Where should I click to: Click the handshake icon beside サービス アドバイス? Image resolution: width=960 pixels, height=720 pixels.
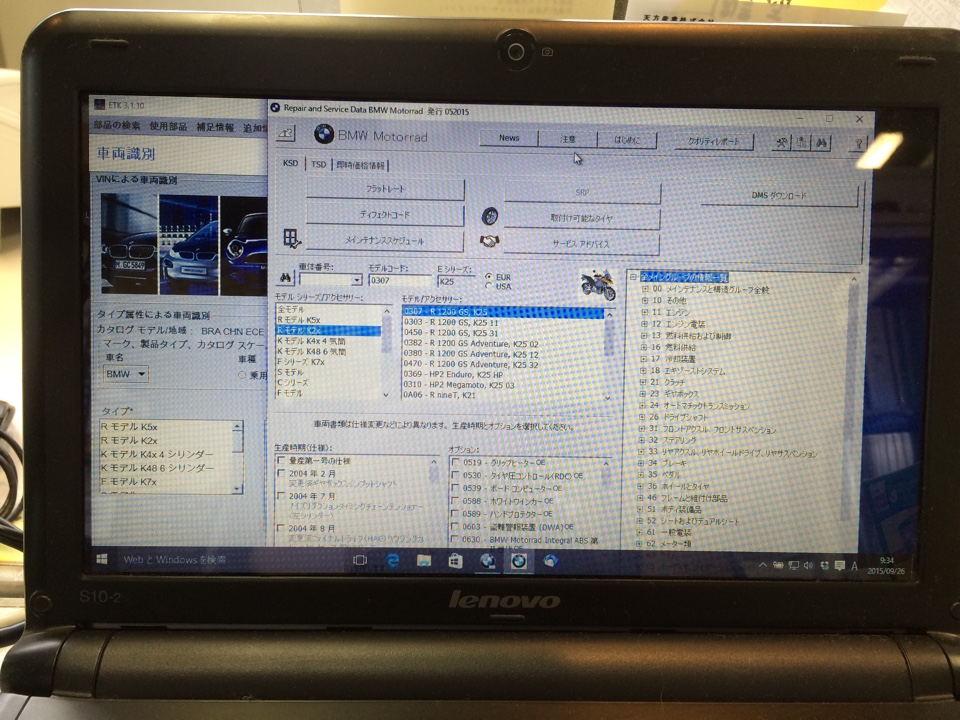pos(489,241)
